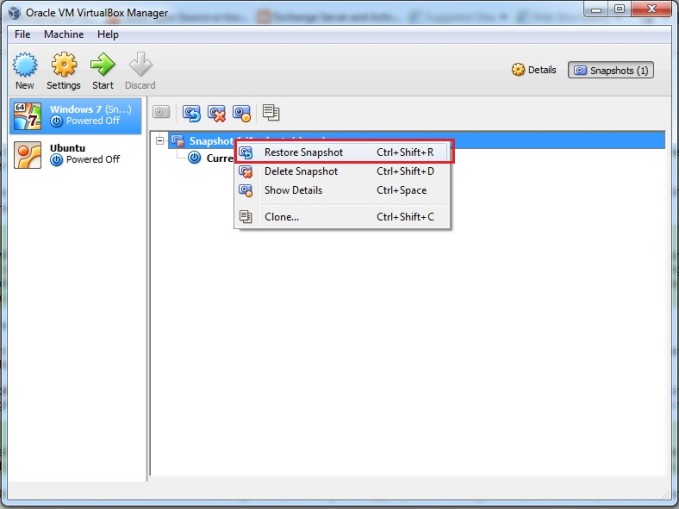
Task: Click the Take Snapshot camera toolbar icon
Action: (161, 112)
